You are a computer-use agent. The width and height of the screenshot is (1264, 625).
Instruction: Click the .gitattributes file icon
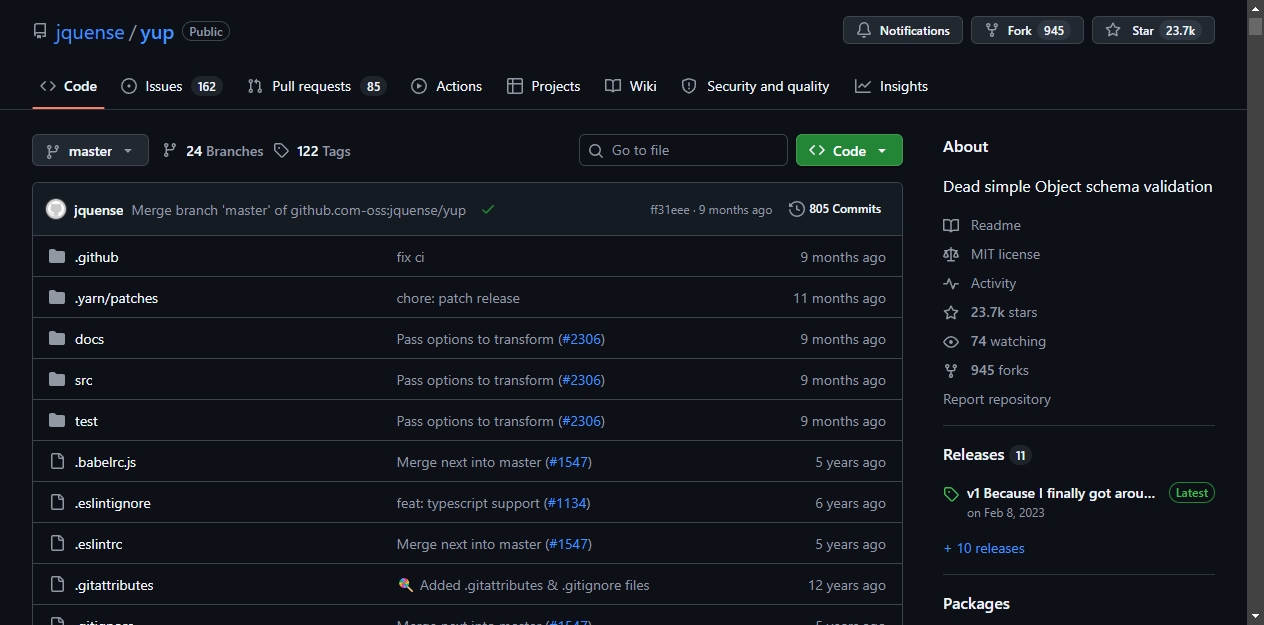pos(57,585)
